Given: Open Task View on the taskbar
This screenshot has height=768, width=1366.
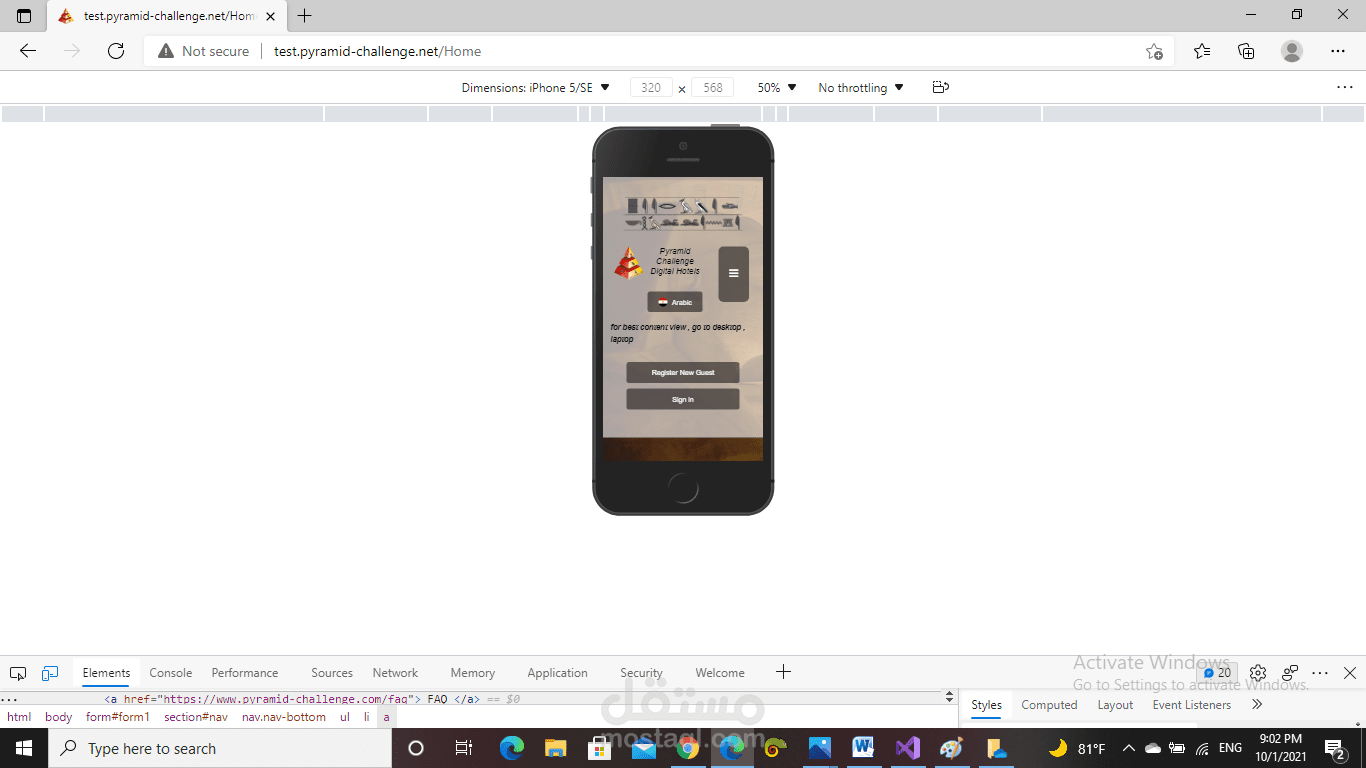Looking at the screenshot, I should click(x=464, y=748).
